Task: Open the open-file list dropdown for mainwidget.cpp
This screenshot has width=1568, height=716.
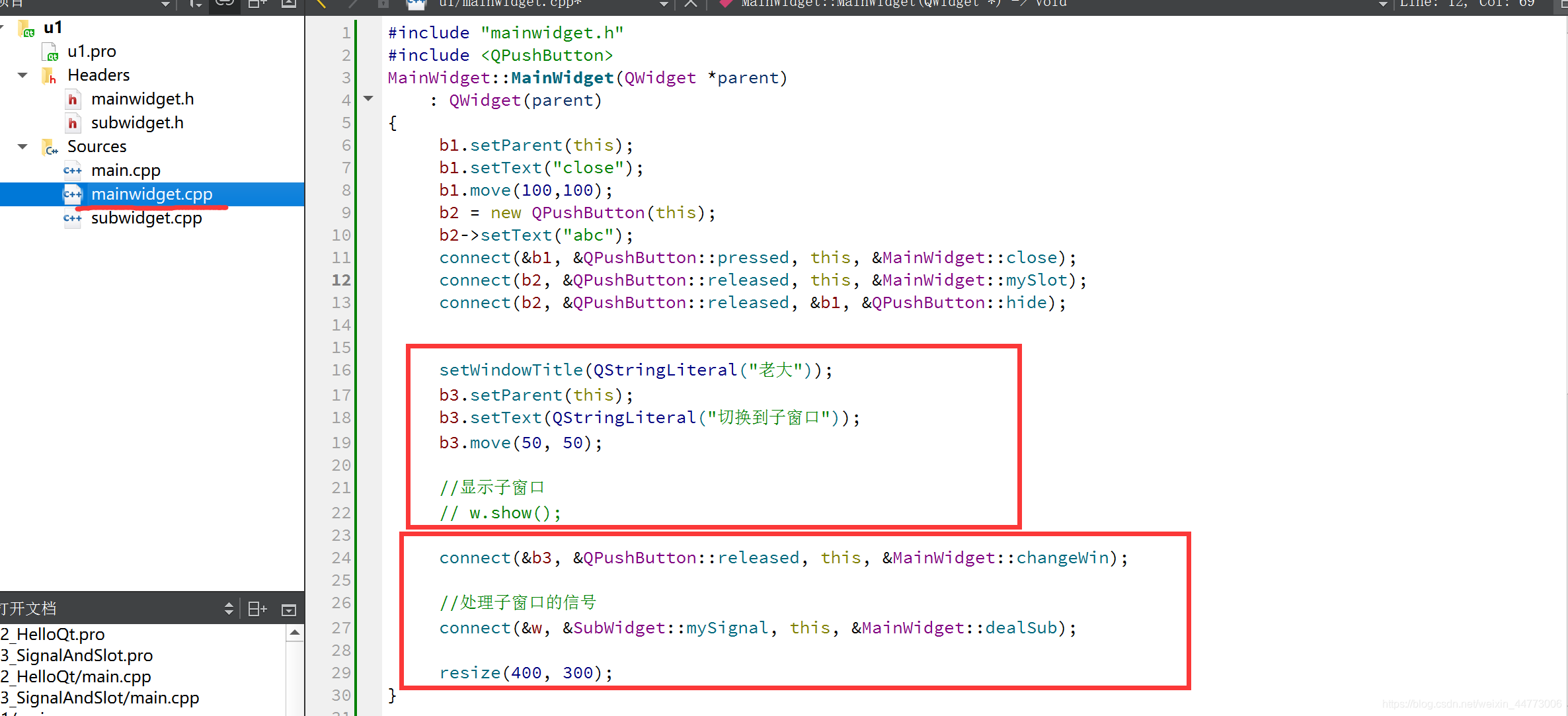Action: click(x=664, y=4)
